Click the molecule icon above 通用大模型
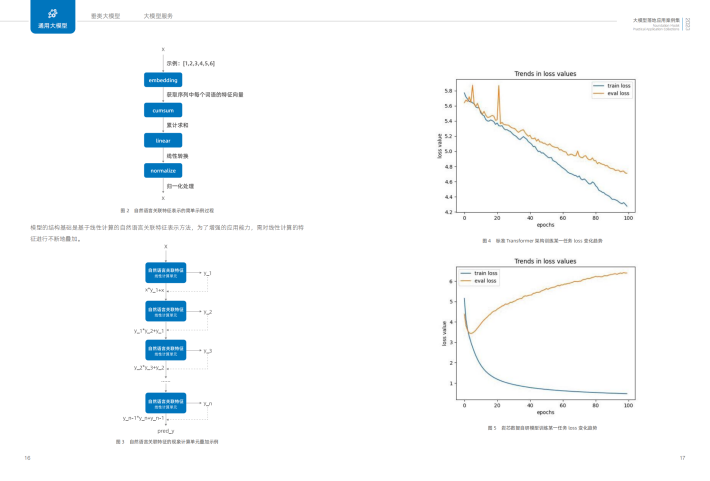Viewport: 710px width, 481px height. pos(53,13)
